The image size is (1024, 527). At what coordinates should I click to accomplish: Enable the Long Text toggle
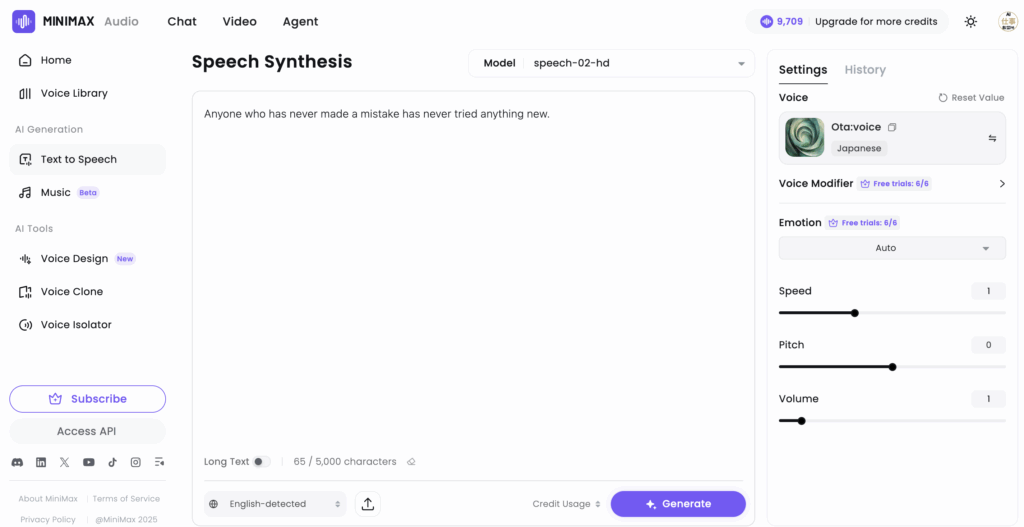pyautogui.click(x=260, y=462)
